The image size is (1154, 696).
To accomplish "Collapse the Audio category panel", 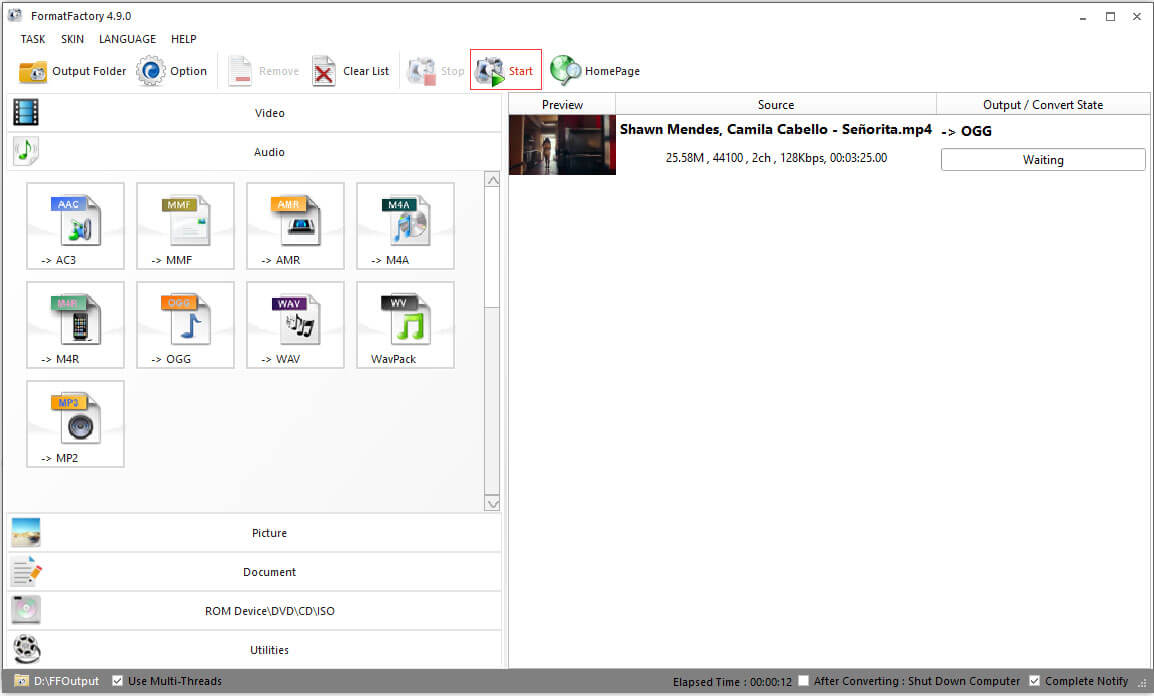I will point(254,152).
